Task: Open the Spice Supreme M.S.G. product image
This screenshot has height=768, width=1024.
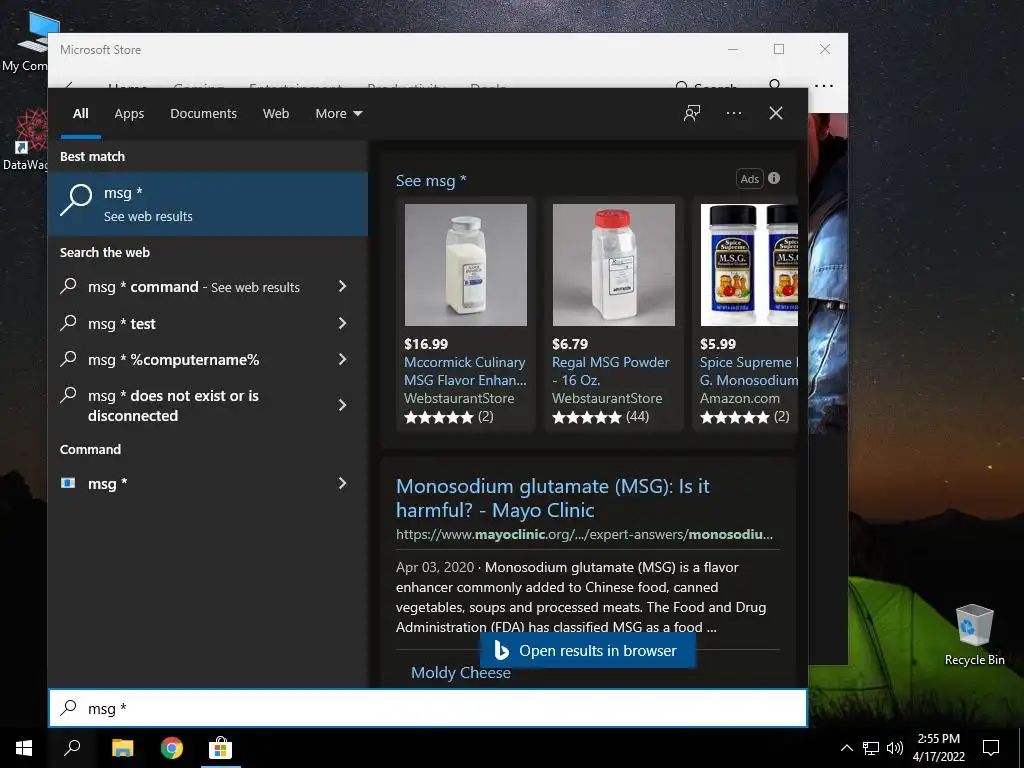Action: 749,264
